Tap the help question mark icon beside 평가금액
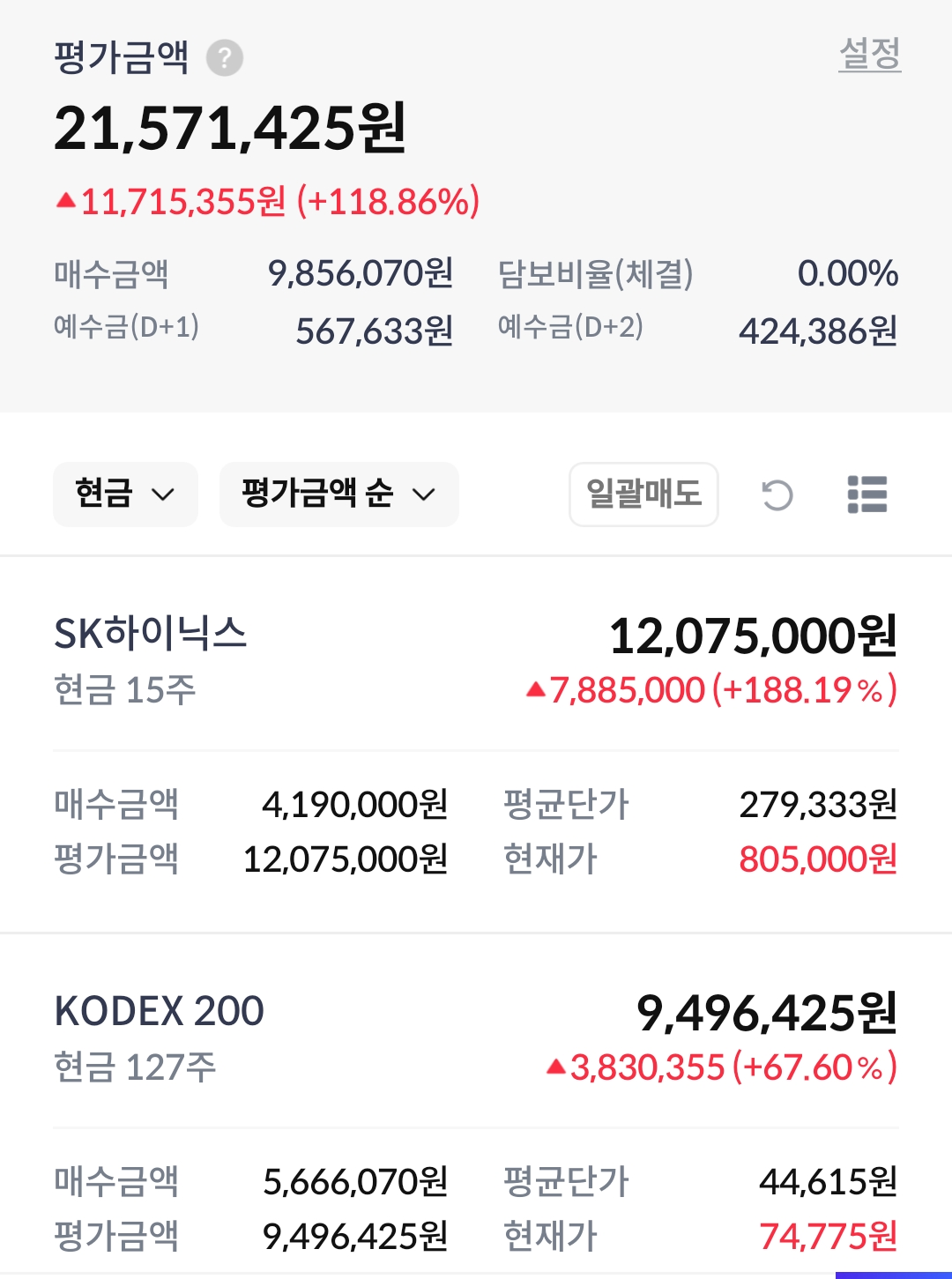This screenshot has height=1279, width=952. 225,58
